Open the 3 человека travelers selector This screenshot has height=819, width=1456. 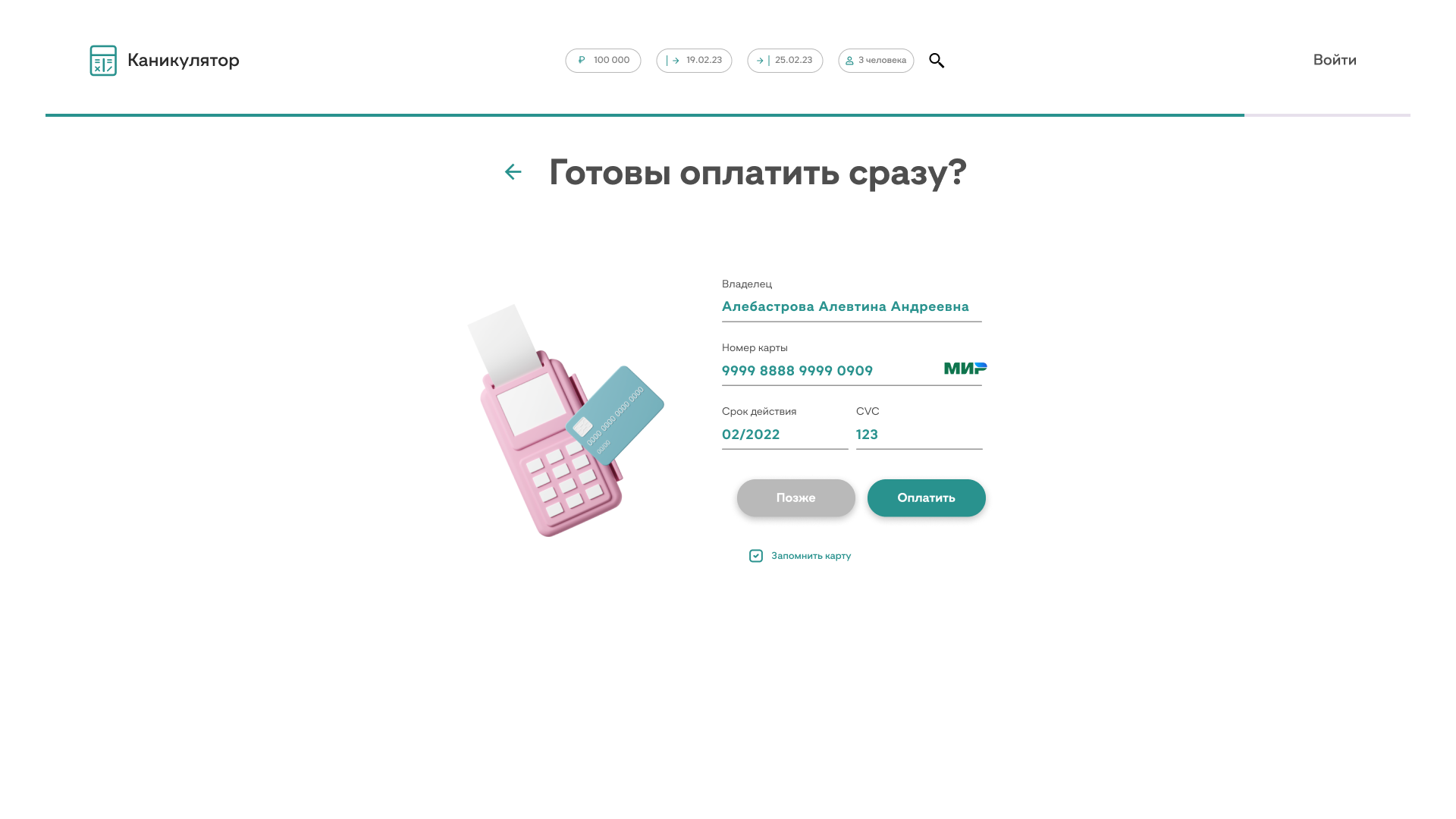876,61
